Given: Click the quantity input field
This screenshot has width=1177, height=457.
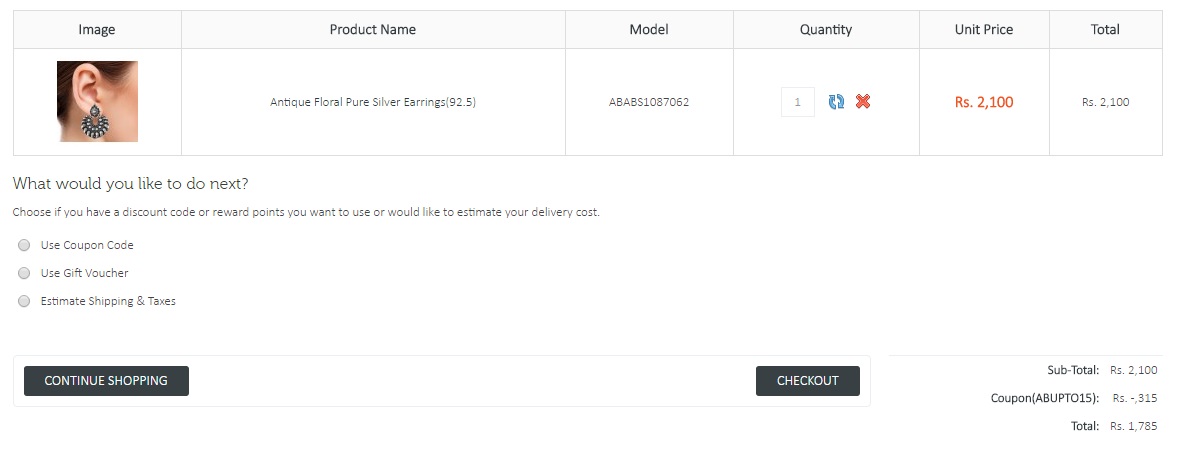Looking at the screenshot, I should (x=797, y=102).
